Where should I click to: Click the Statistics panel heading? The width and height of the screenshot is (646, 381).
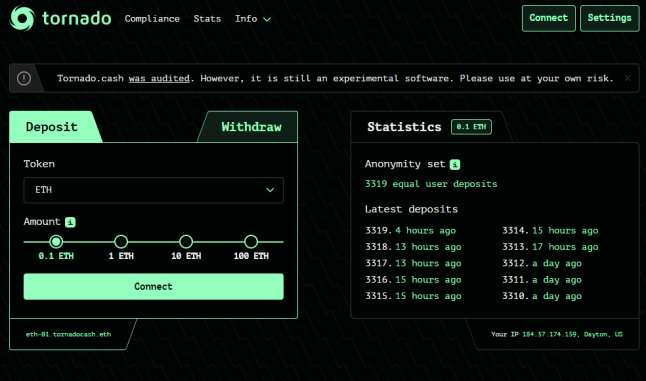click(404, 127)
